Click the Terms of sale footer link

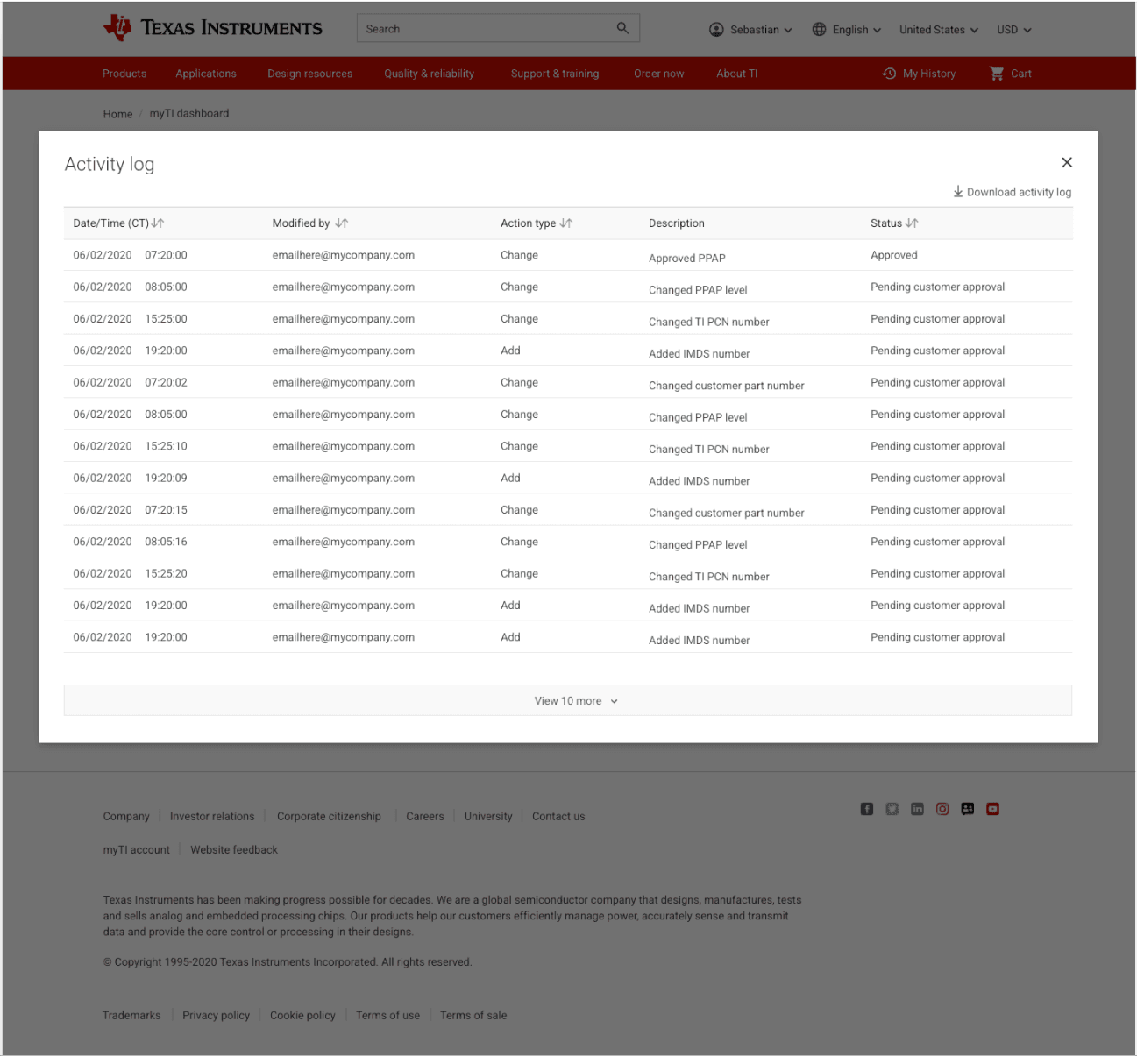tap(473, 1015)
